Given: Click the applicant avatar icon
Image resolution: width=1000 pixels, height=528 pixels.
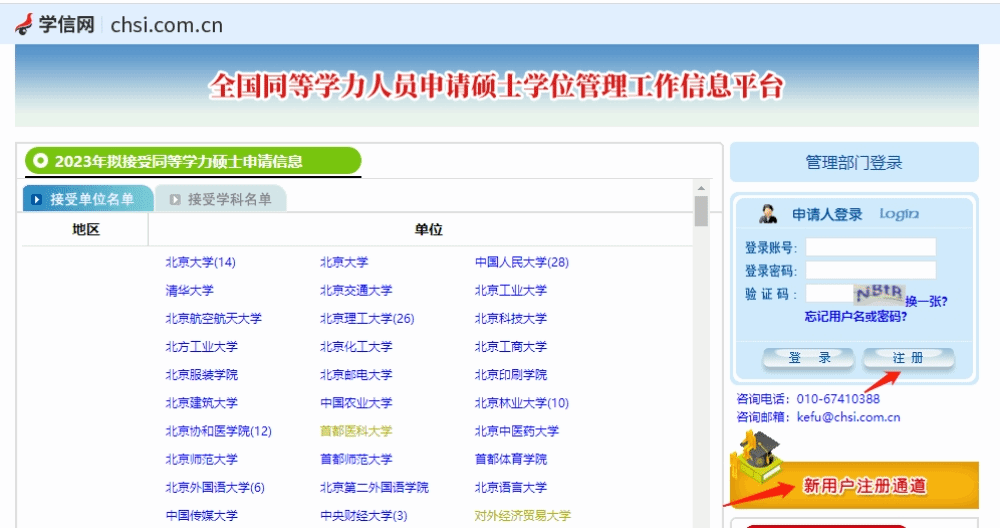Looking at the screenshot, I should click(768, 214).
